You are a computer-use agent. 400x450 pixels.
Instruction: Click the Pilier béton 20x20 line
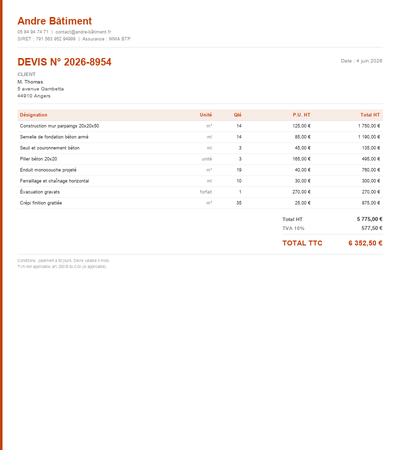(200, 159)
